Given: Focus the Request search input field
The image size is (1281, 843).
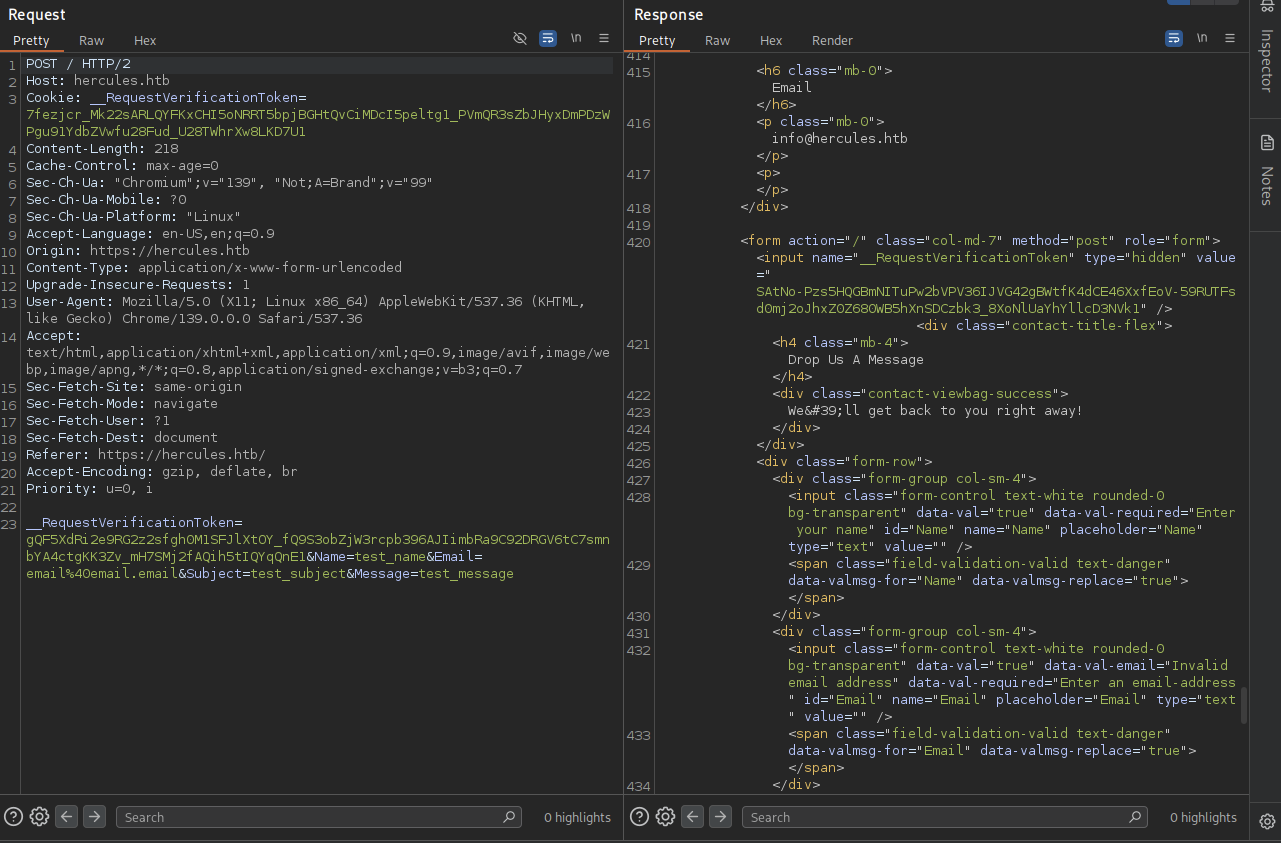Looking at the screenshot, I should click(310, 817).
